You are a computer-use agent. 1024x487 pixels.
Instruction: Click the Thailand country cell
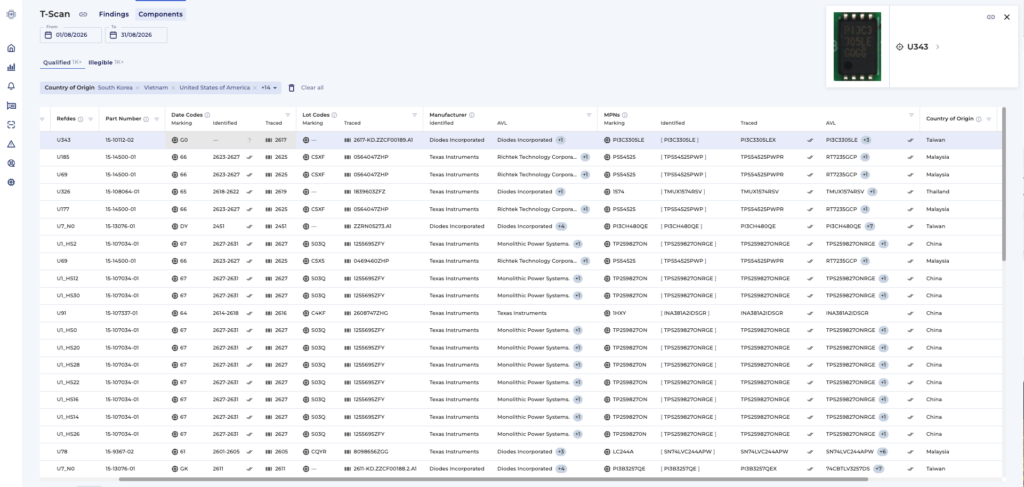tap(937, 192)
